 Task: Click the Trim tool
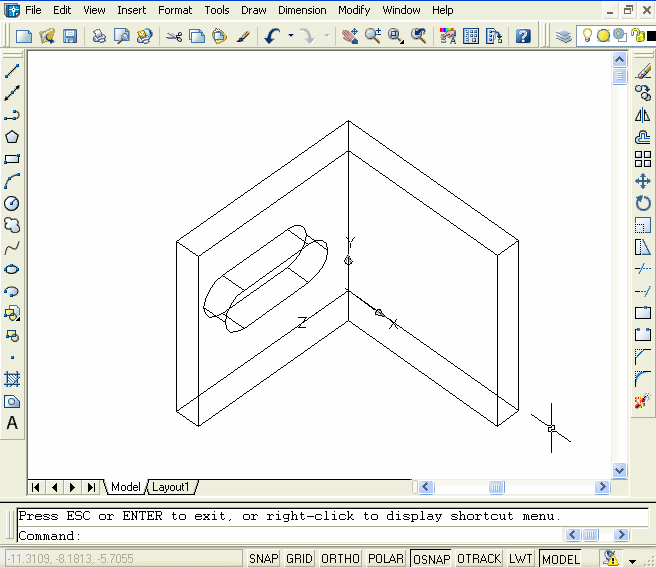pyautogui.click(x=643, y=269)
